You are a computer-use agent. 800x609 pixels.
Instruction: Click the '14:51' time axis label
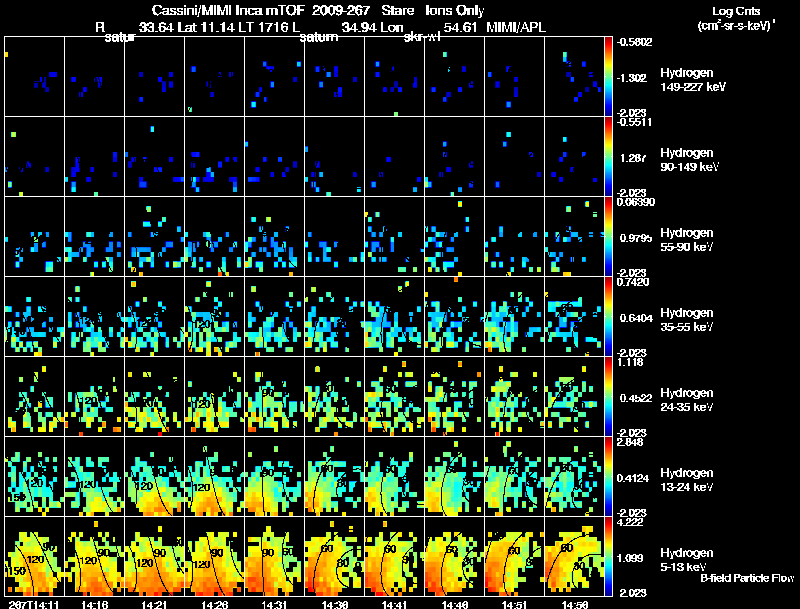click(514, 604)
